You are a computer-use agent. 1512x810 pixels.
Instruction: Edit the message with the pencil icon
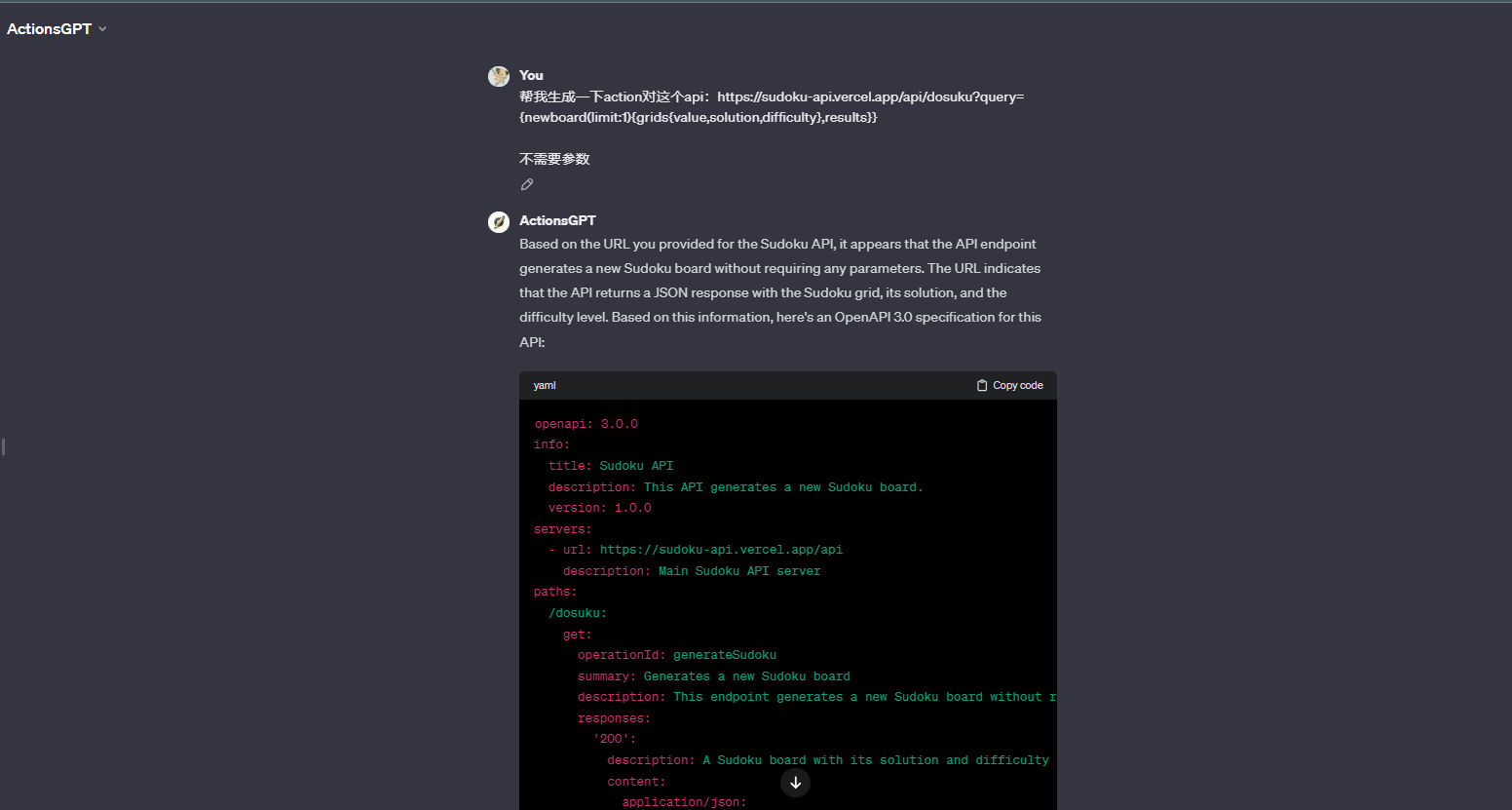(527, 184)
